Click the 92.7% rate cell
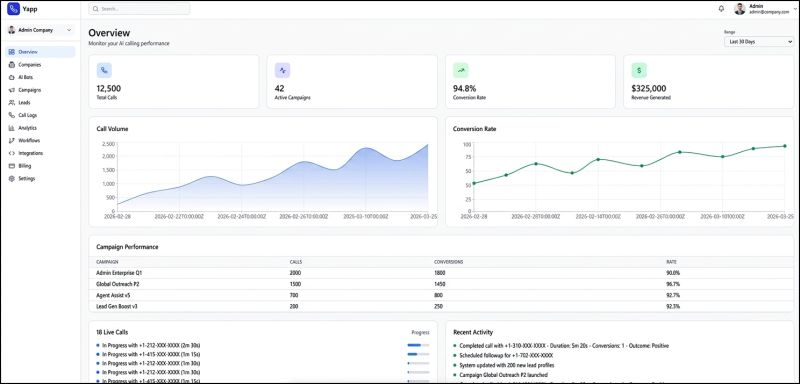Image resolution: width=800 pixels, height=384 pixels. 673,295
